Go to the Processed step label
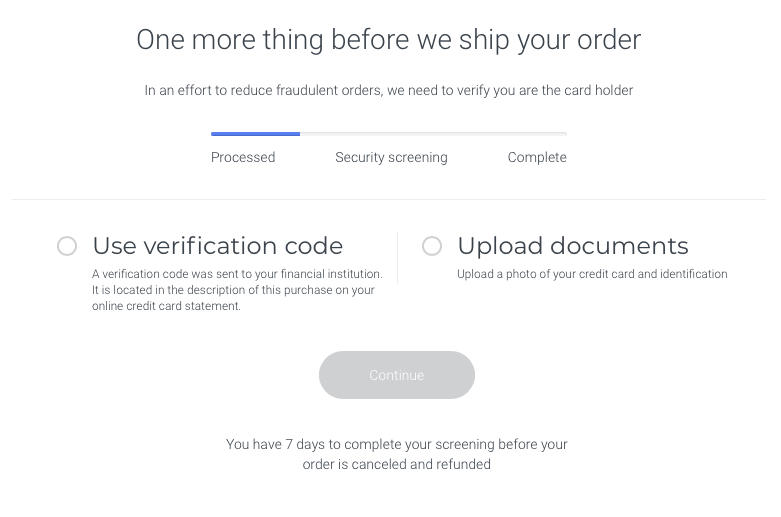 click(x=243, y=157)
